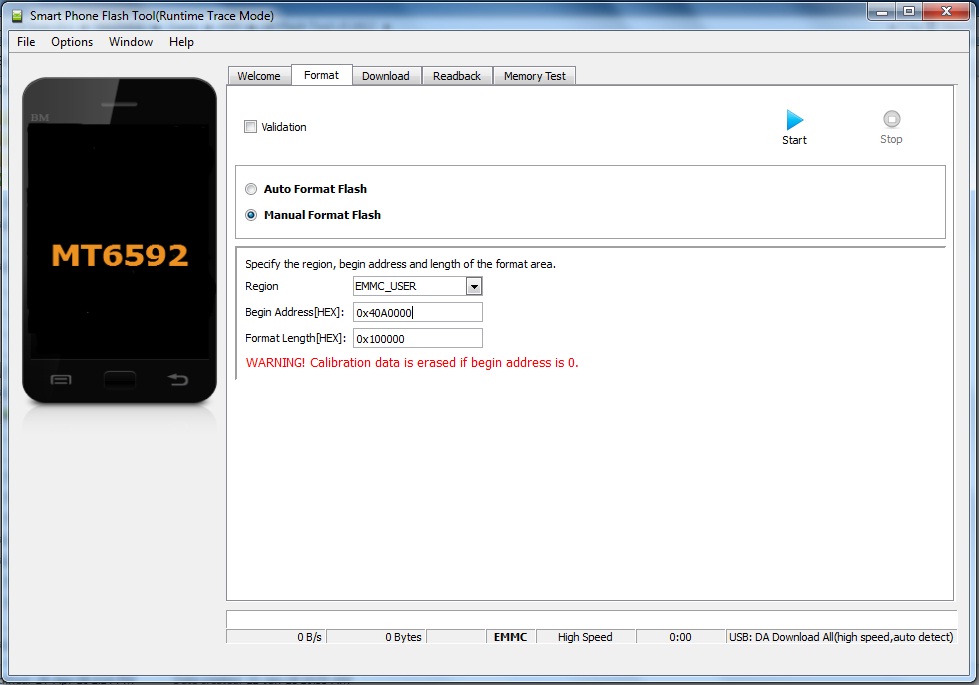Select Manual Format Flash option

[251, 215]
